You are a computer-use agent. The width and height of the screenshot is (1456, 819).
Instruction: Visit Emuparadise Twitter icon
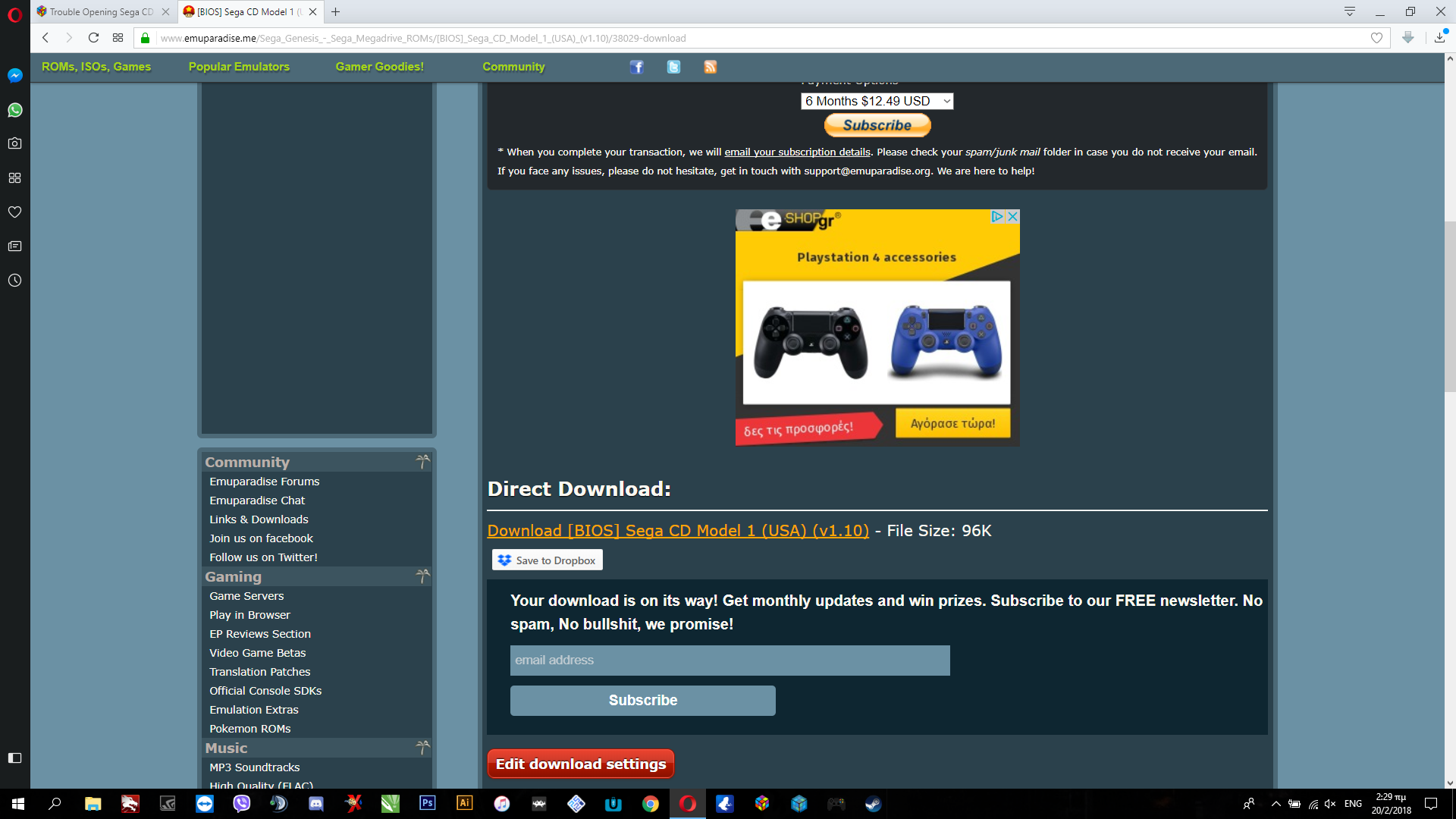[673, 67]
